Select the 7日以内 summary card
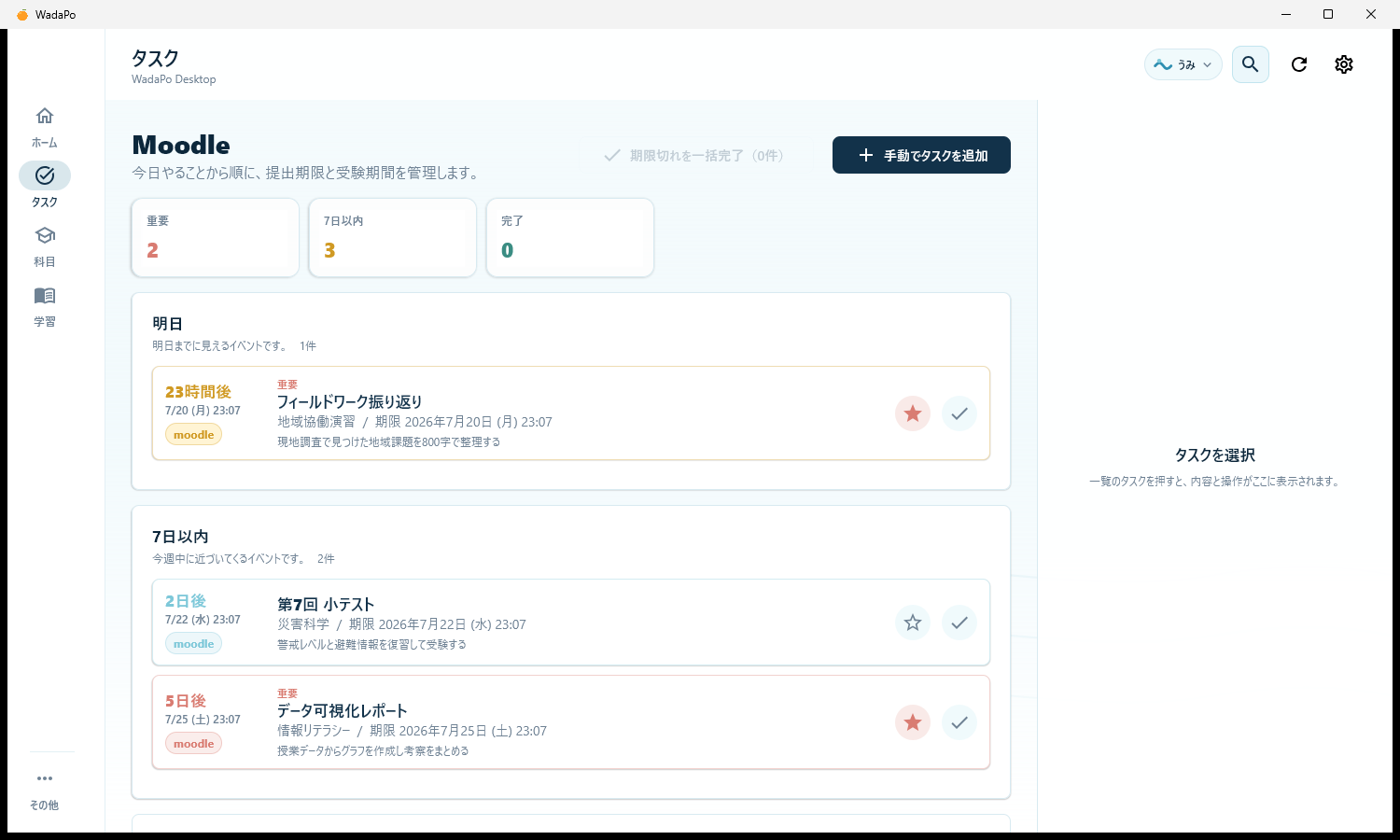 (393, 238)
